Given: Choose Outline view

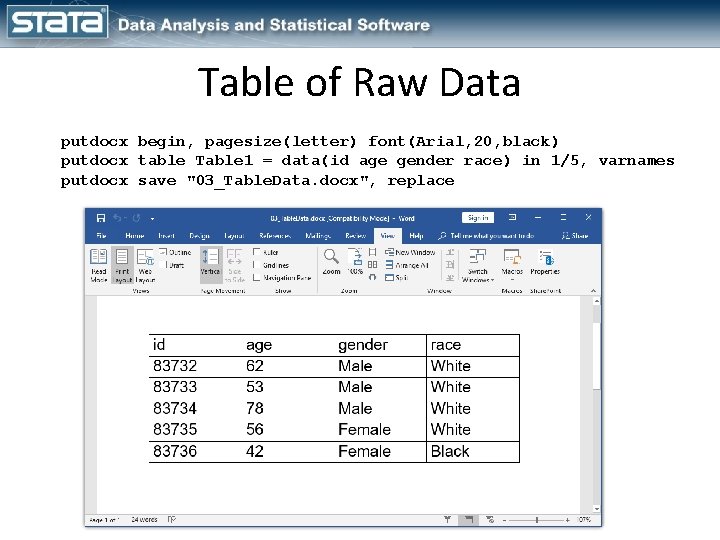Looking at the screenshot, I should (175, 252).
